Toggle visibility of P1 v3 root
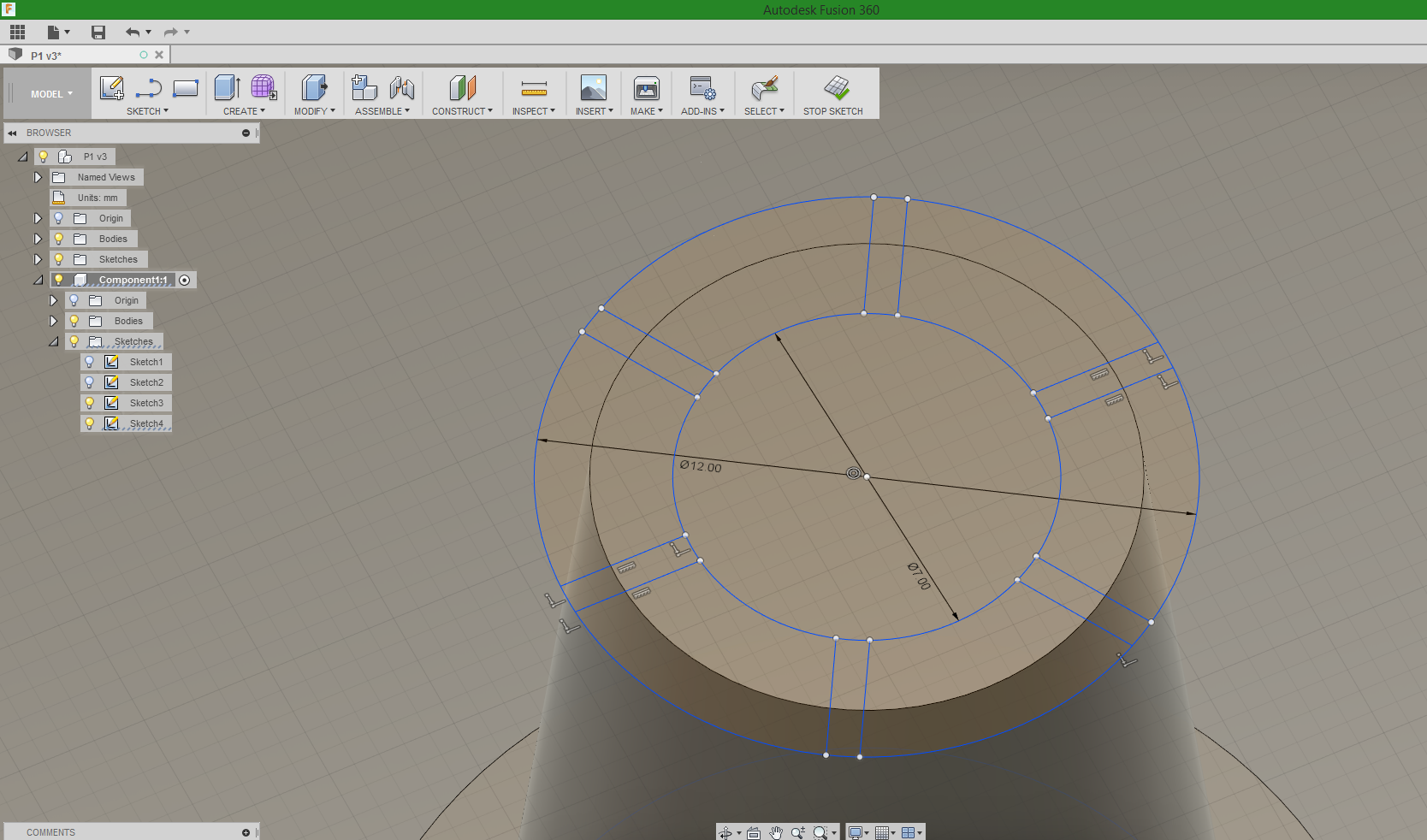The height and width of the screenshot is (840, 1427). pos(43,157)
